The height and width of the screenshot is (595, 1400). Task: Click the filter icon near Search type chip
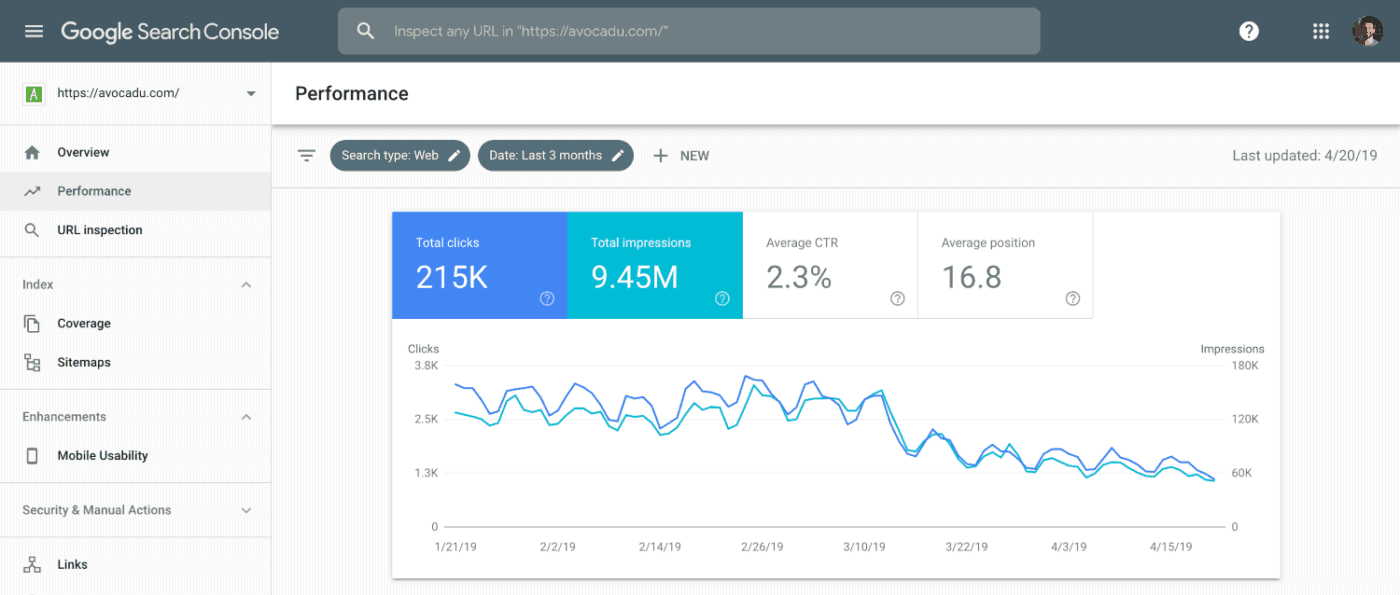pos(306,155)
